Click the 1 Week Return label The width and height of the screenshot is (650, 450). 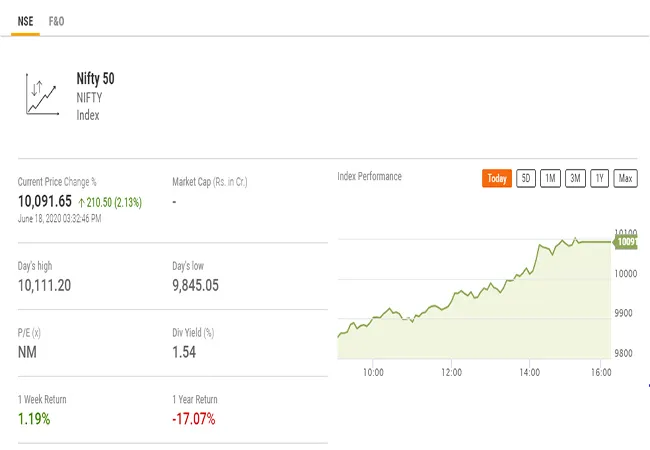pyautogui.click(x=42, y=399)
